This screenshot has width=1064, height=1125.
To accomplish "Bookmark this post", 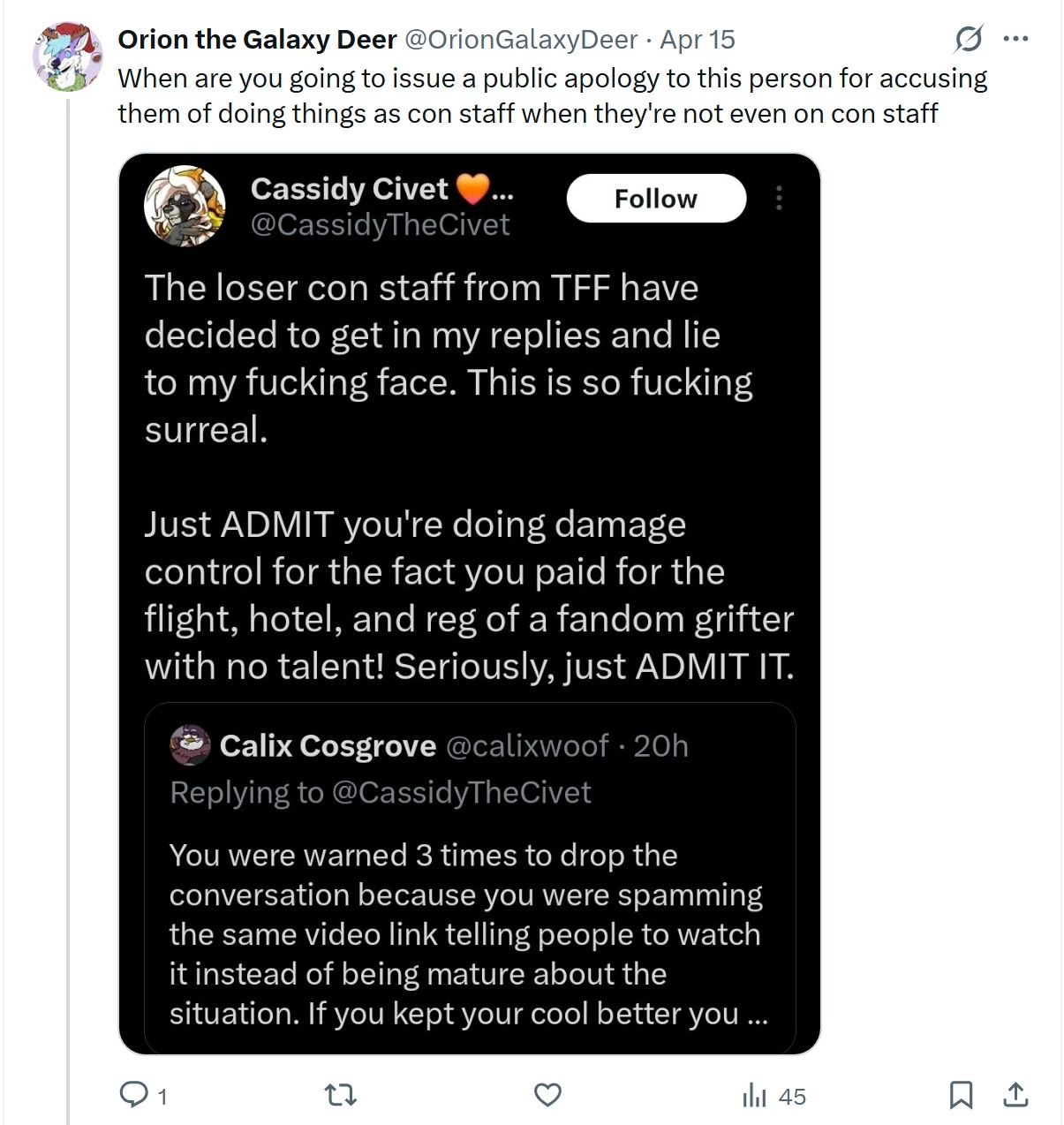I will click(961, 1095).
